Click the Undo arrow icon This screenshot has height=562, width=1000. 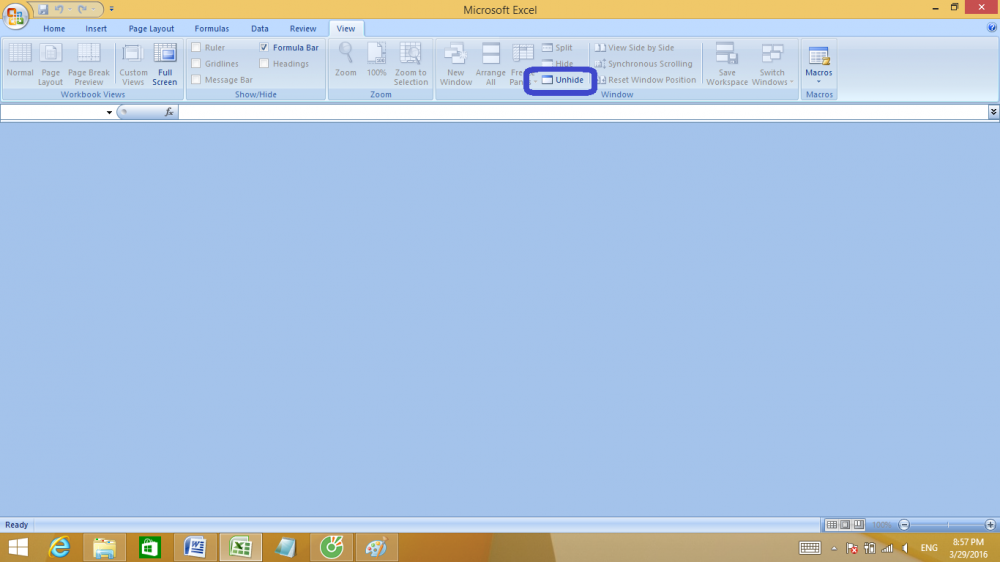coord(59,10)
